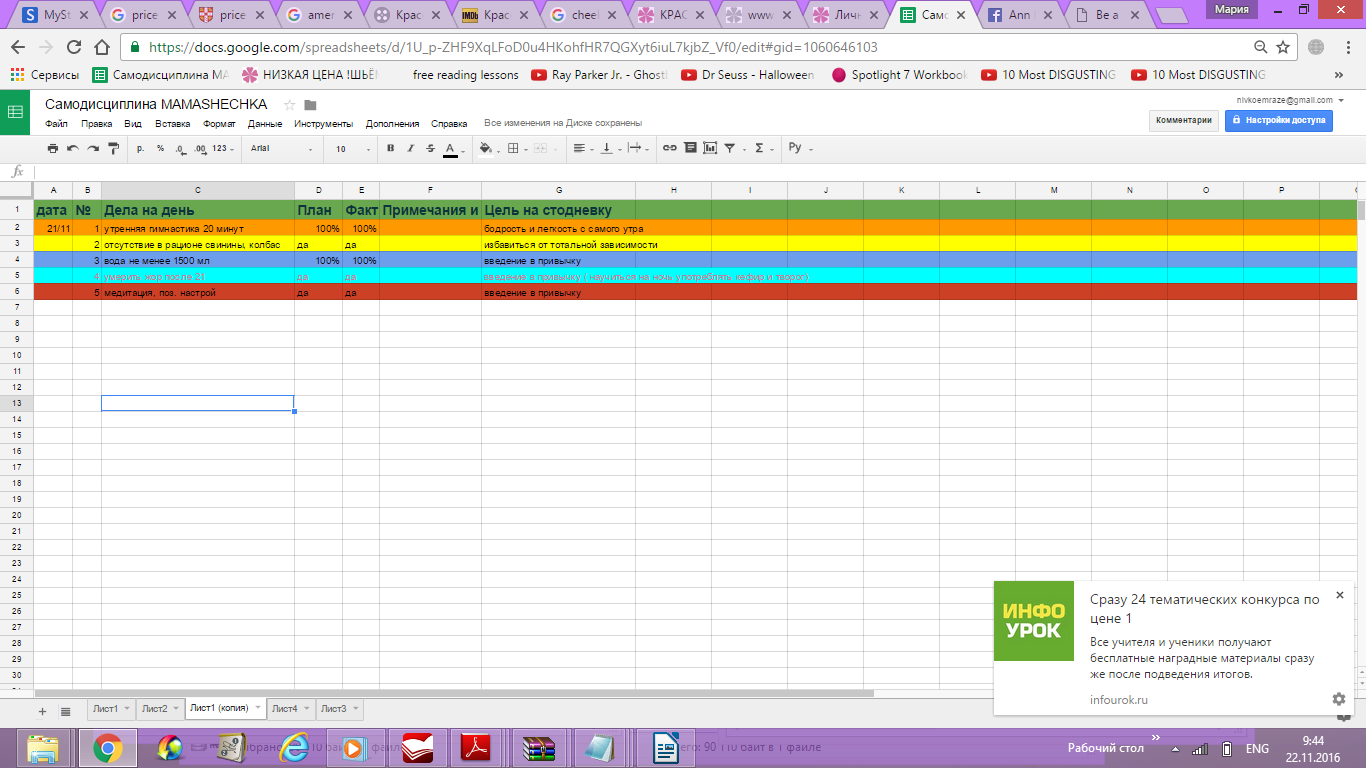Open the Данные menu
Screen dimensions: 1366x768
point(265,124)
